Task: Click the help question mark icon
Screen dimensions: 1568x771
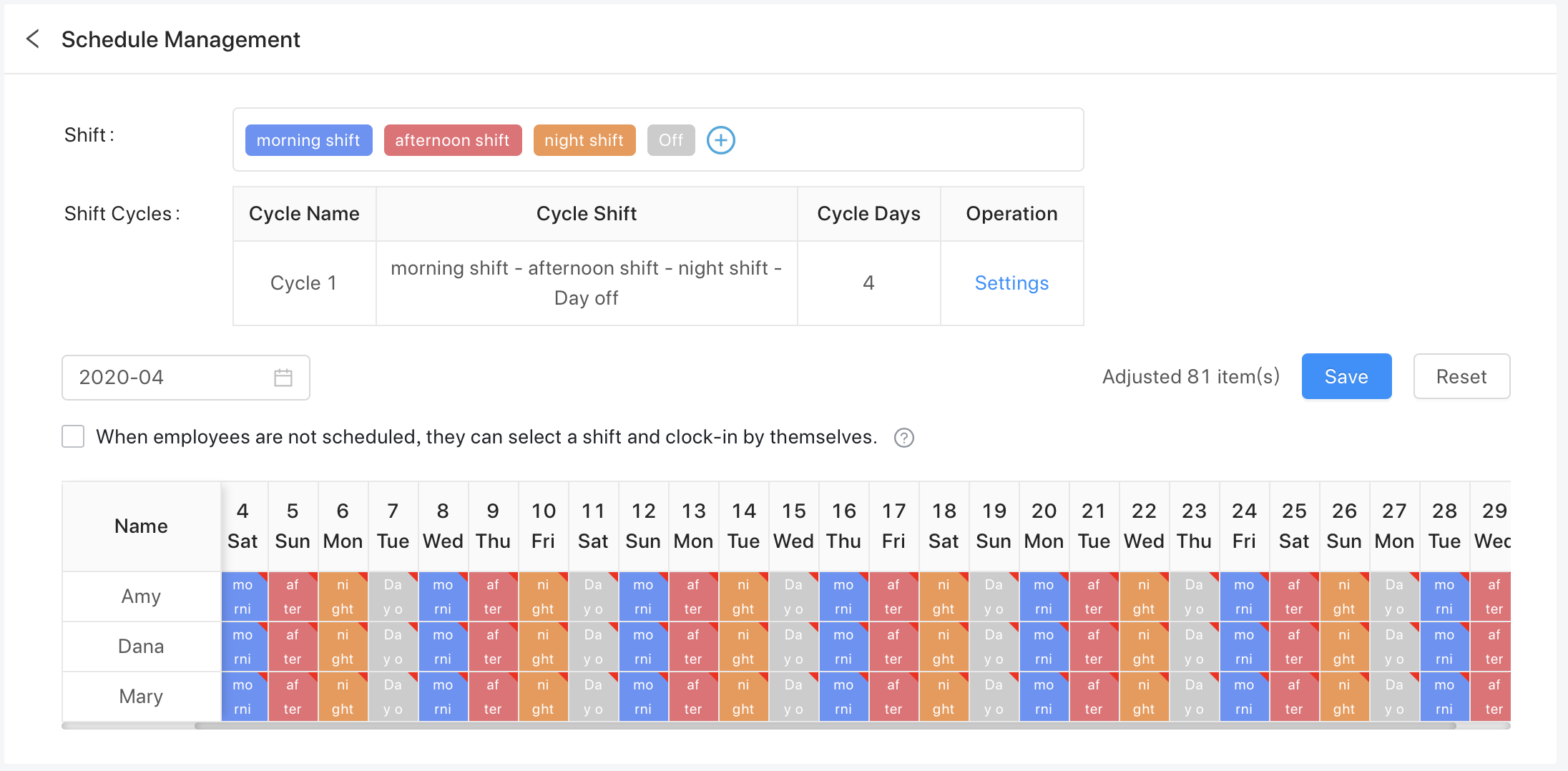Action: 903,438
